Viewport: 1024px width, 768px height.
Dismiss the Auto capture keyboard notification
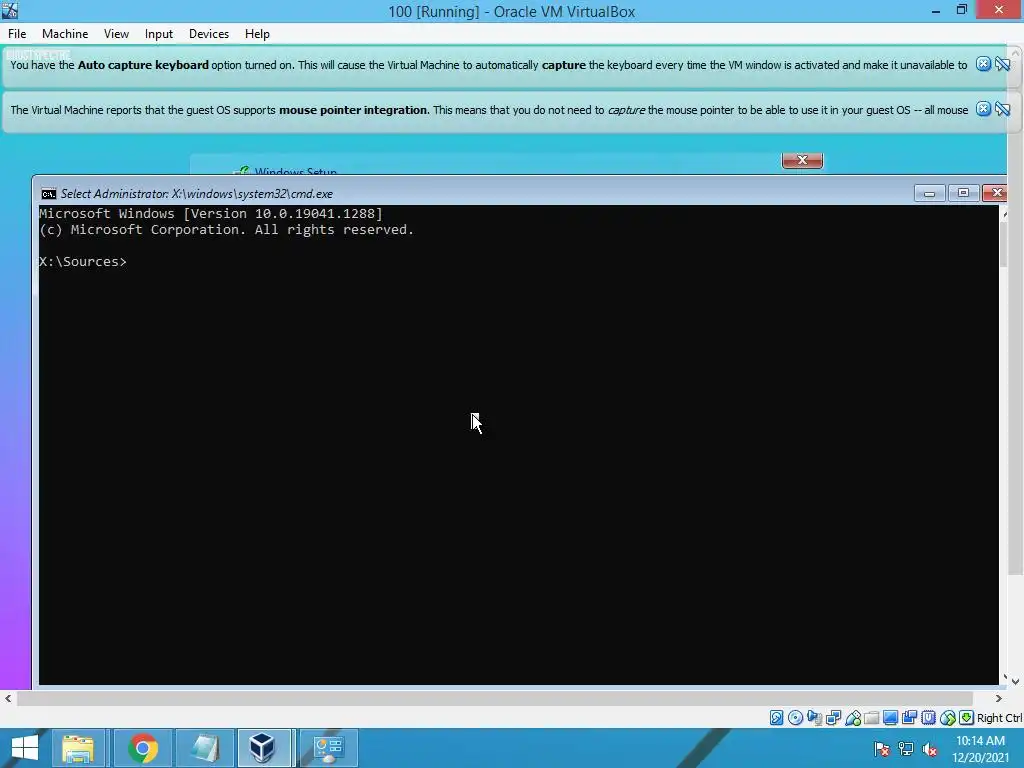coord(983,64)
